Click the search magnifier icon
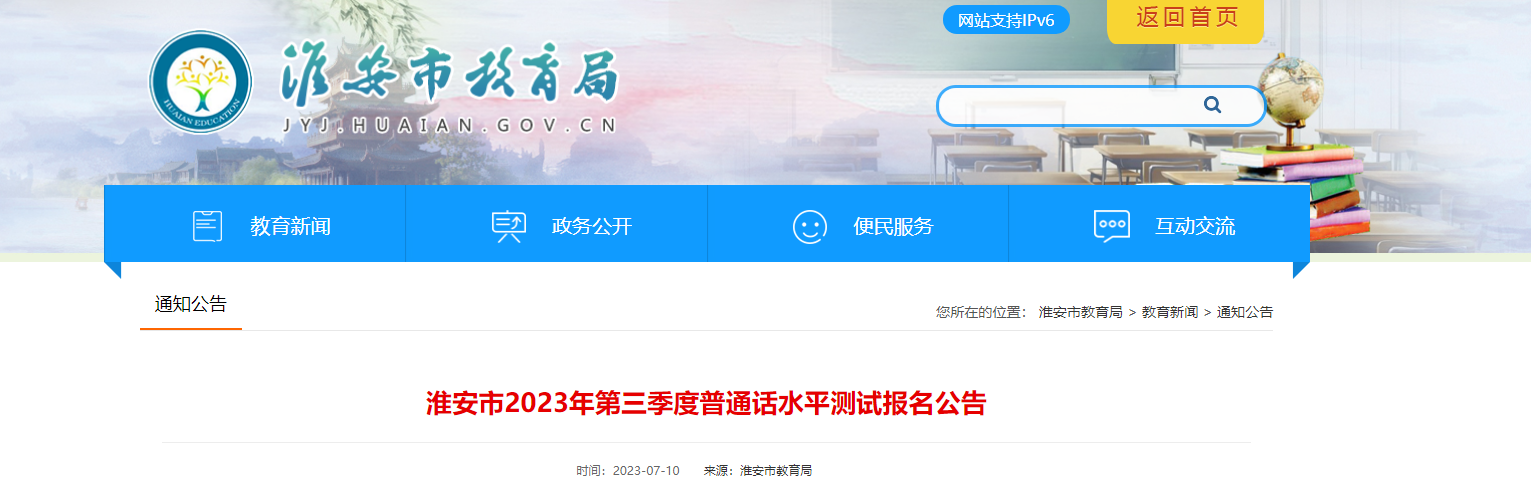The width and height of the screenshot is (1531, 503). 1212,105
